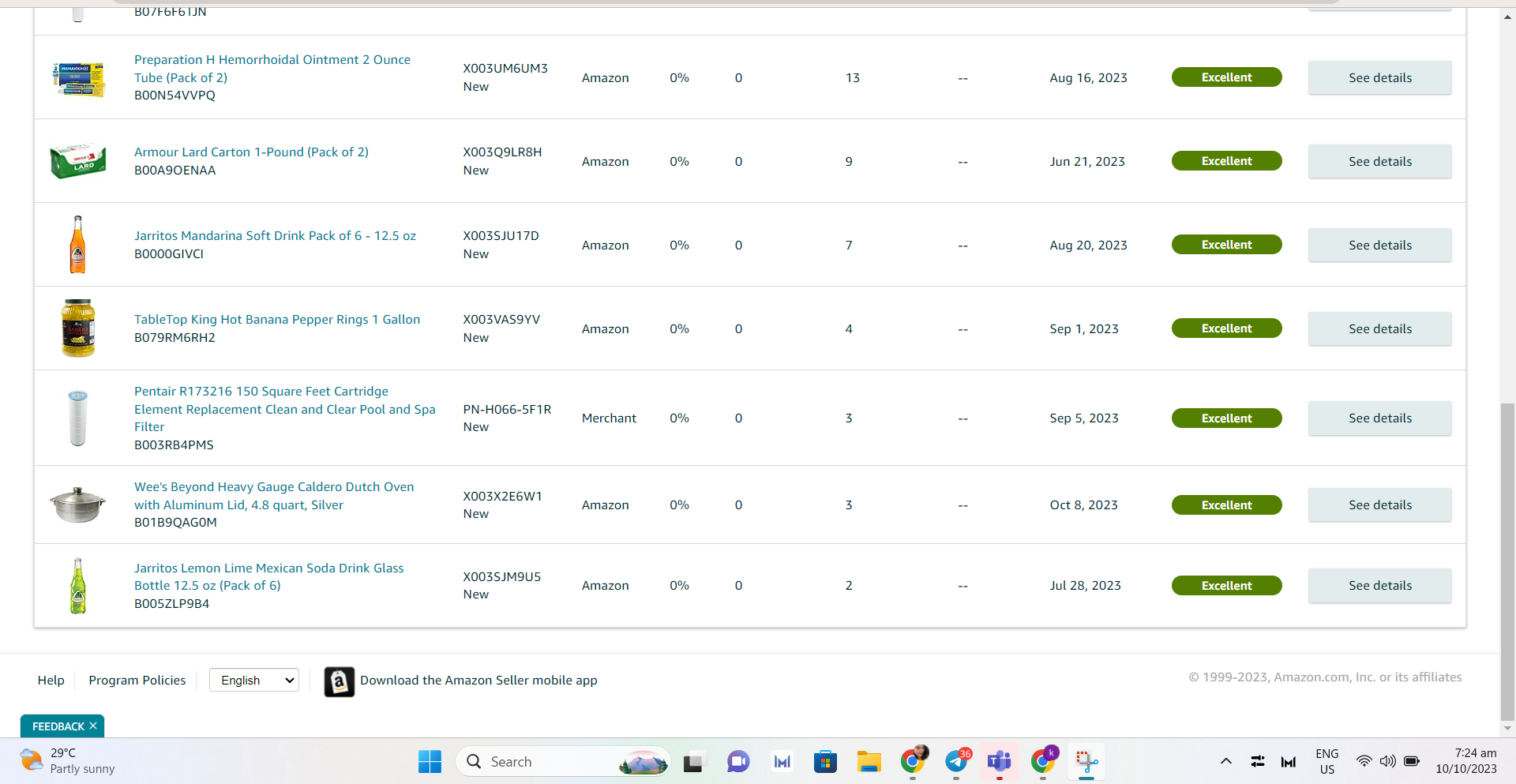The width and height of the screenshot is (1516, 784).
Task: Open Program Policies footer link
Action: tap(137, 680)
